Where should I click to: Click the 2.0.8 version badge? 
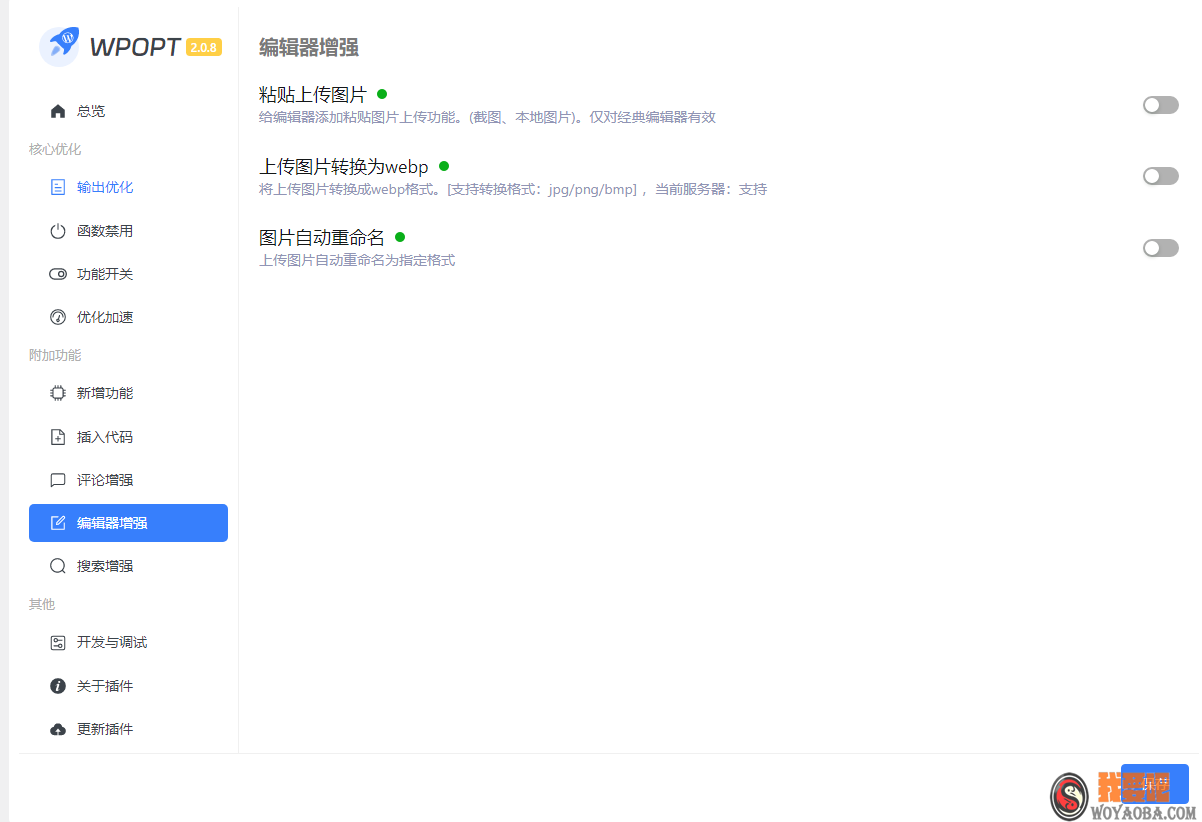(204, 46)
